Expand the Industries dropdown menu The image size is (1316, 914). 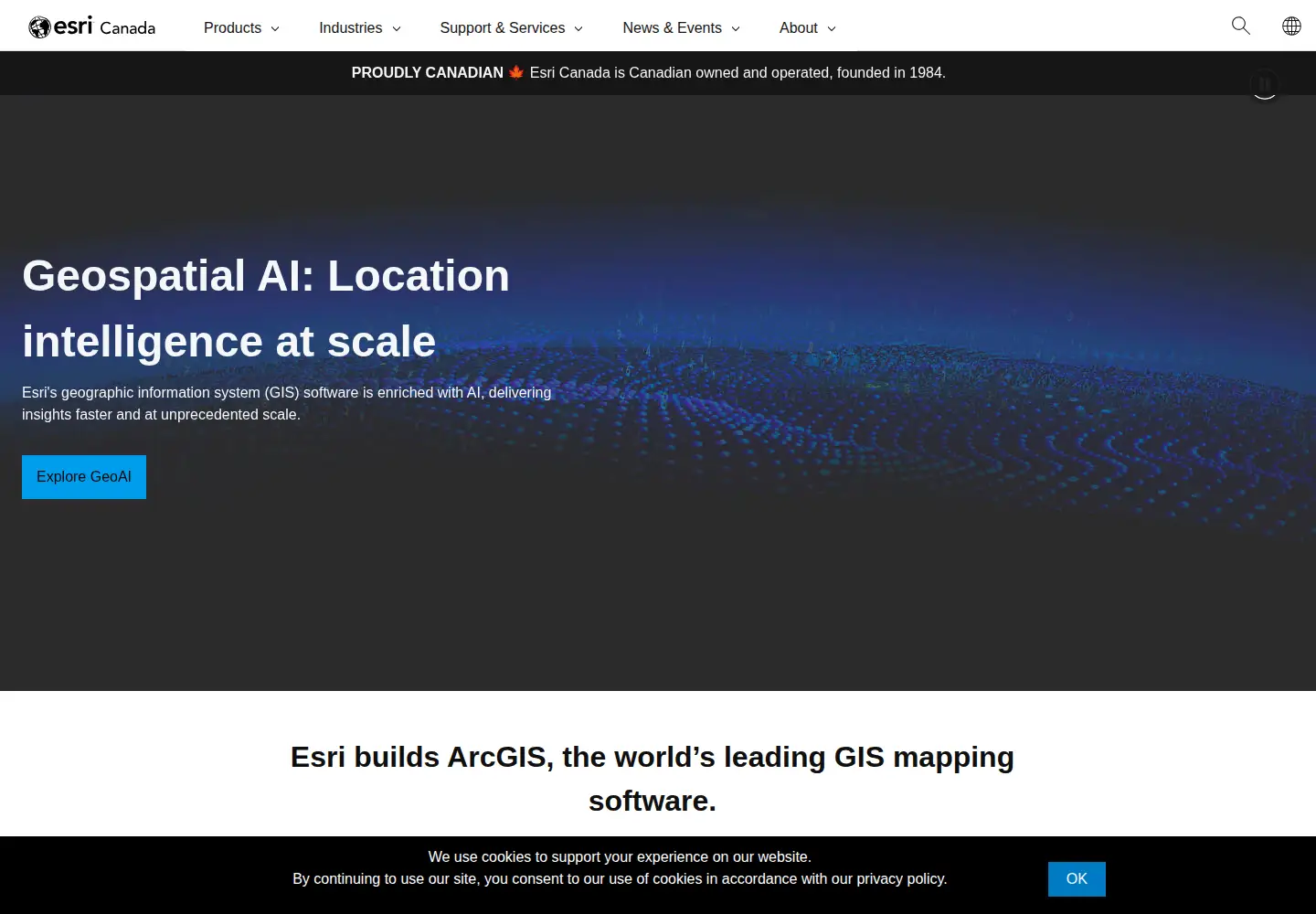pyautogui.click(x=360, y=27)
